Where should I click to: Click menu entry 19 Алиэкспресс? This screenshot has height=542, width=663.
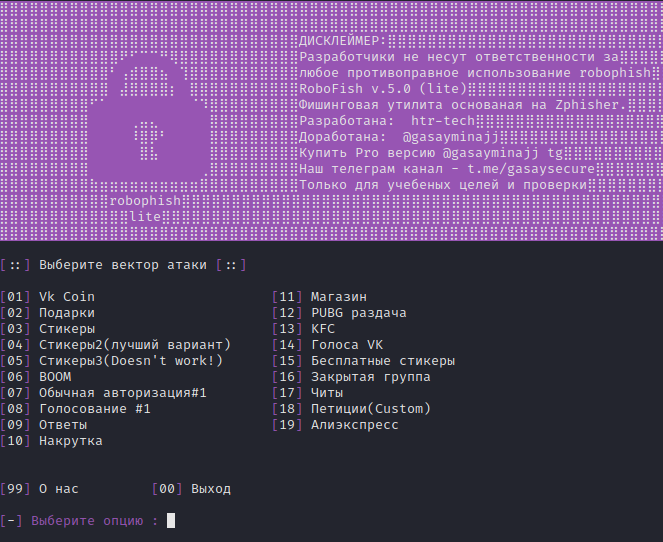pyautogui.click(x=354, y=425)
